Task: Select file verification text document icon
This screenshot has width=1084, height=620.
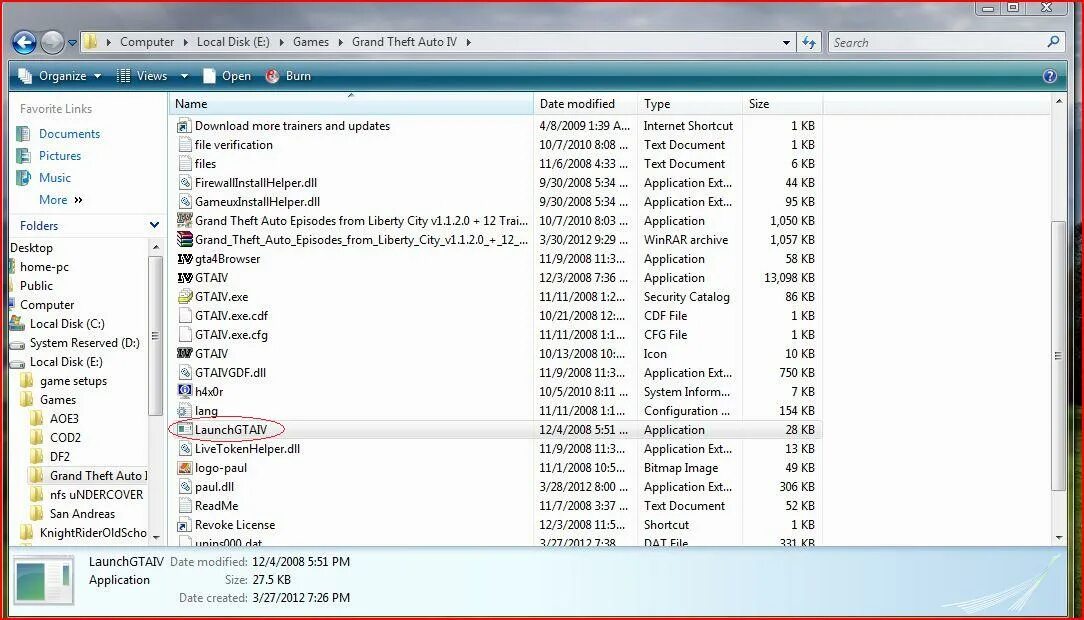Action: click(184, 145)
